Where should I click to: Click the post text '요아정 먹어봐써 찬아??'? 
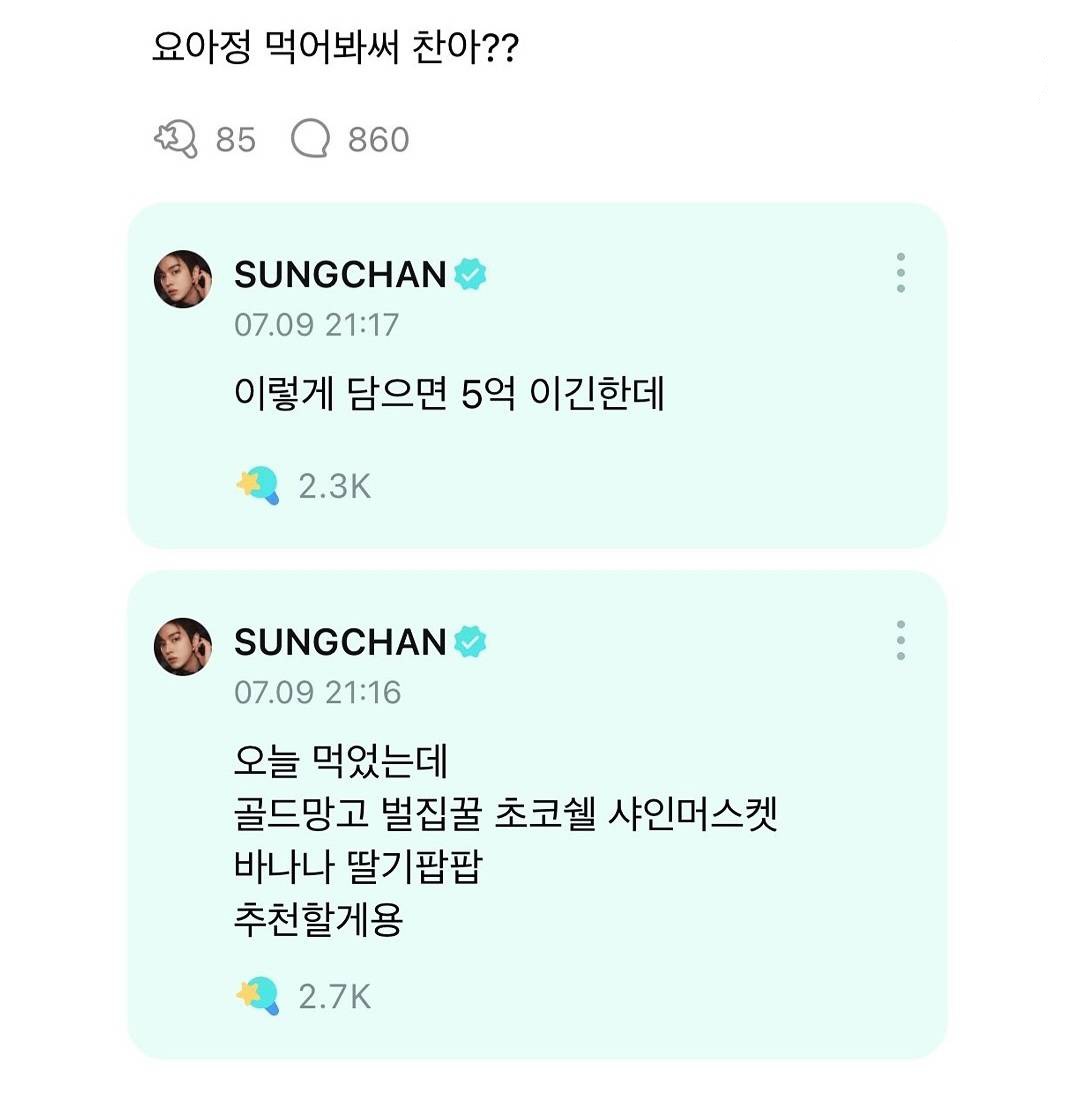[334, 47]
